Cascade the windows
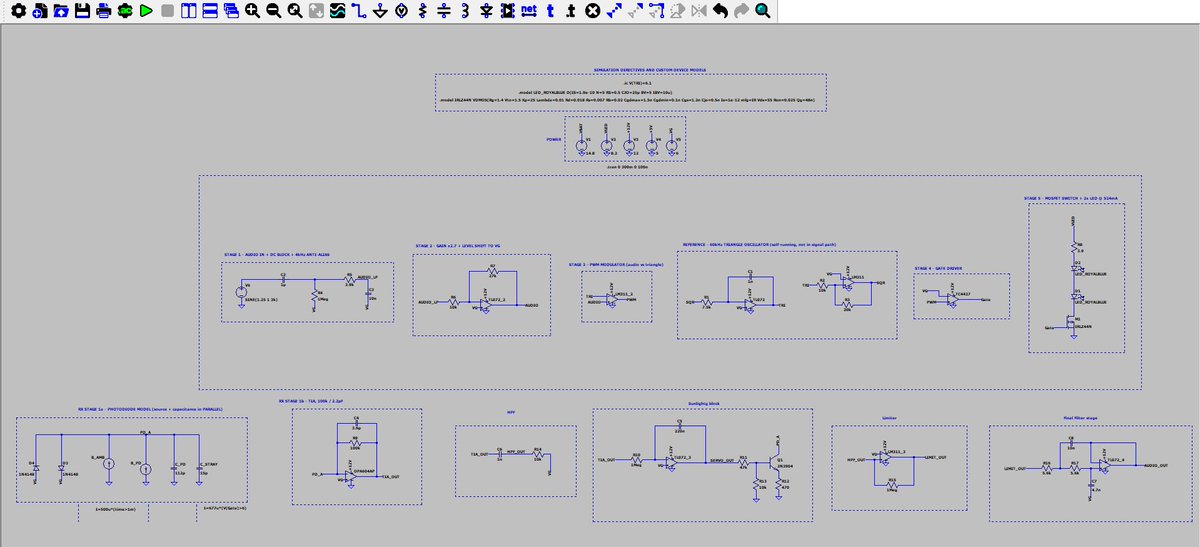This screenshot has height=547, width=1200. tap(231, 11)
